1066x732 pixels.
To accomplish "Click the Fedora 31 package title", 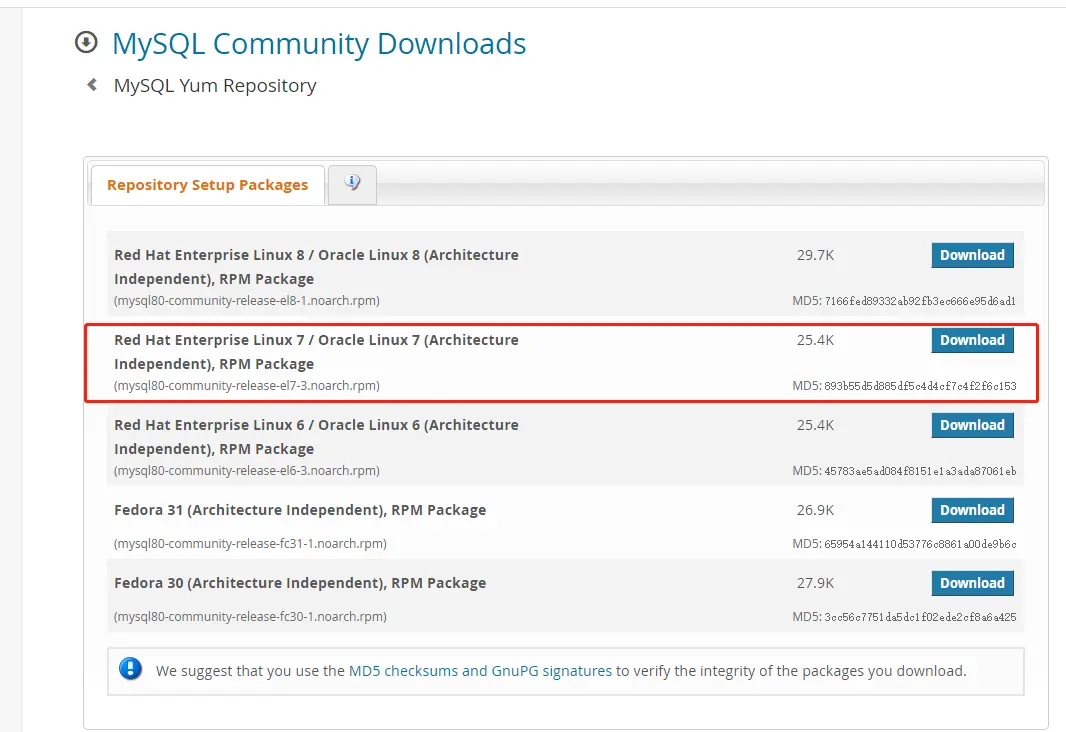I will click(300, 510).
